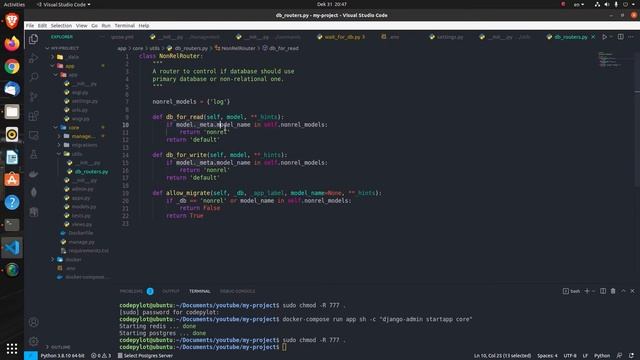Open the Search view in activity bar
Image resolution: width=640 pixels, height=360 pixels.
[34, 77]
